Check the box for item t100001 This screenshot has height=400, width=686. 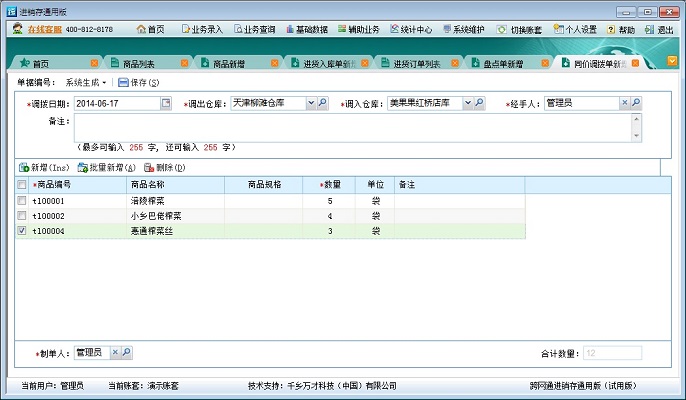22,201
